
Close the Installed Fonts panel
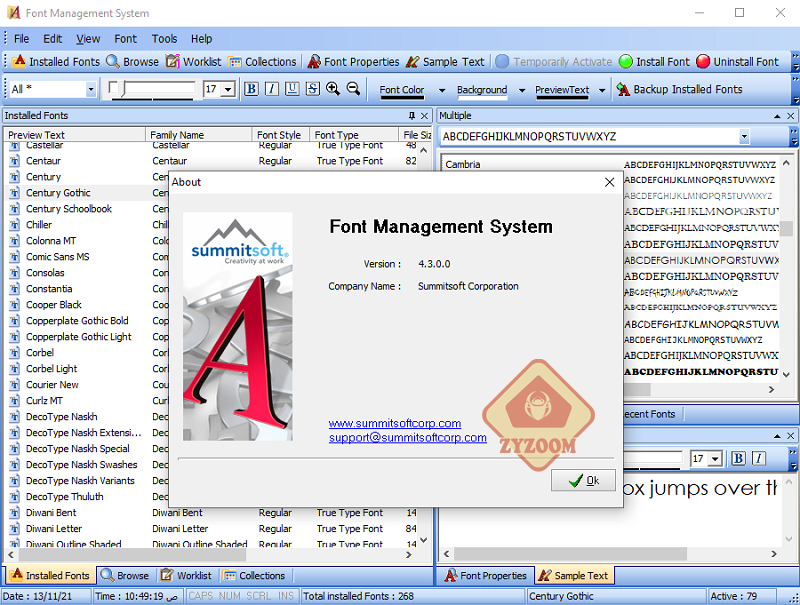[x=424, y=116]
